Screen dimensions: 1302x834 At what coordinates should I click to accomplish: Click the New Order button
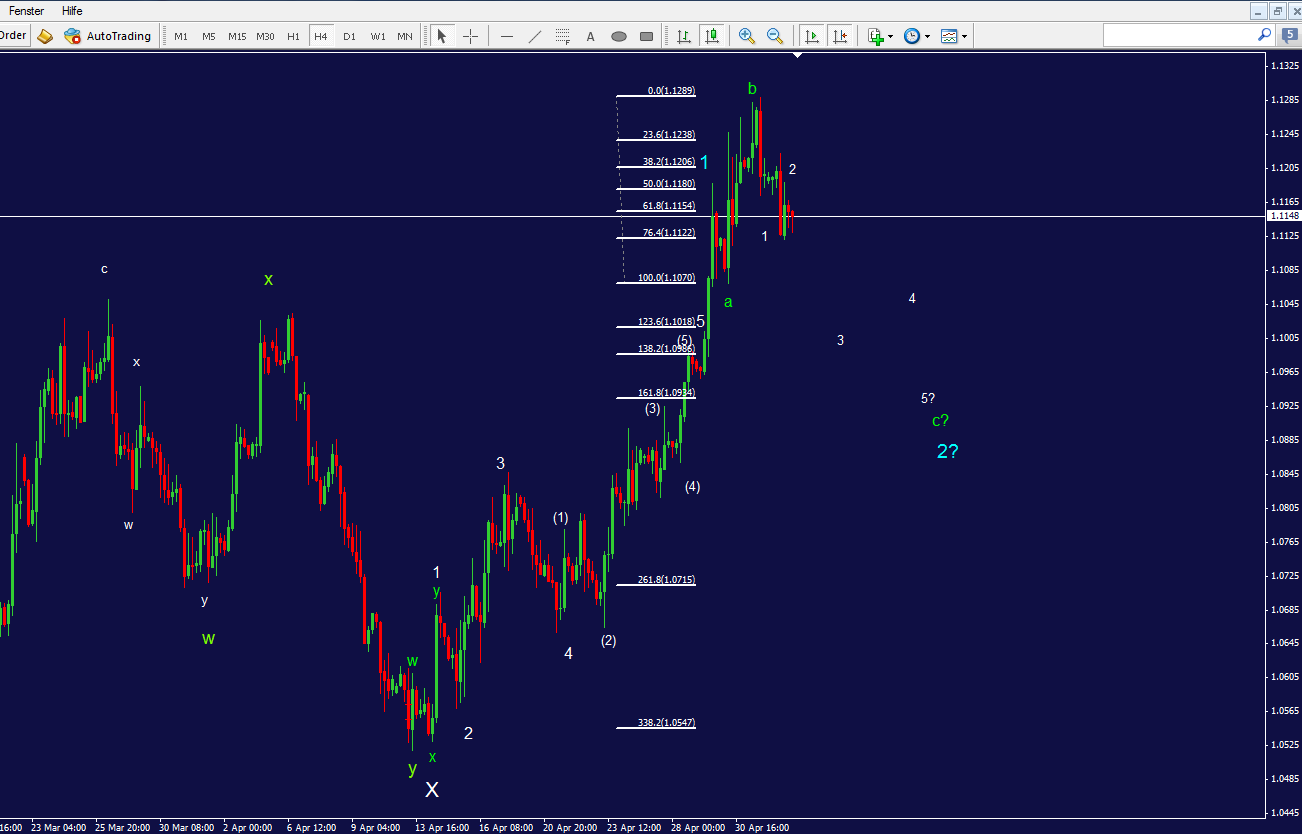coord(14,36)
